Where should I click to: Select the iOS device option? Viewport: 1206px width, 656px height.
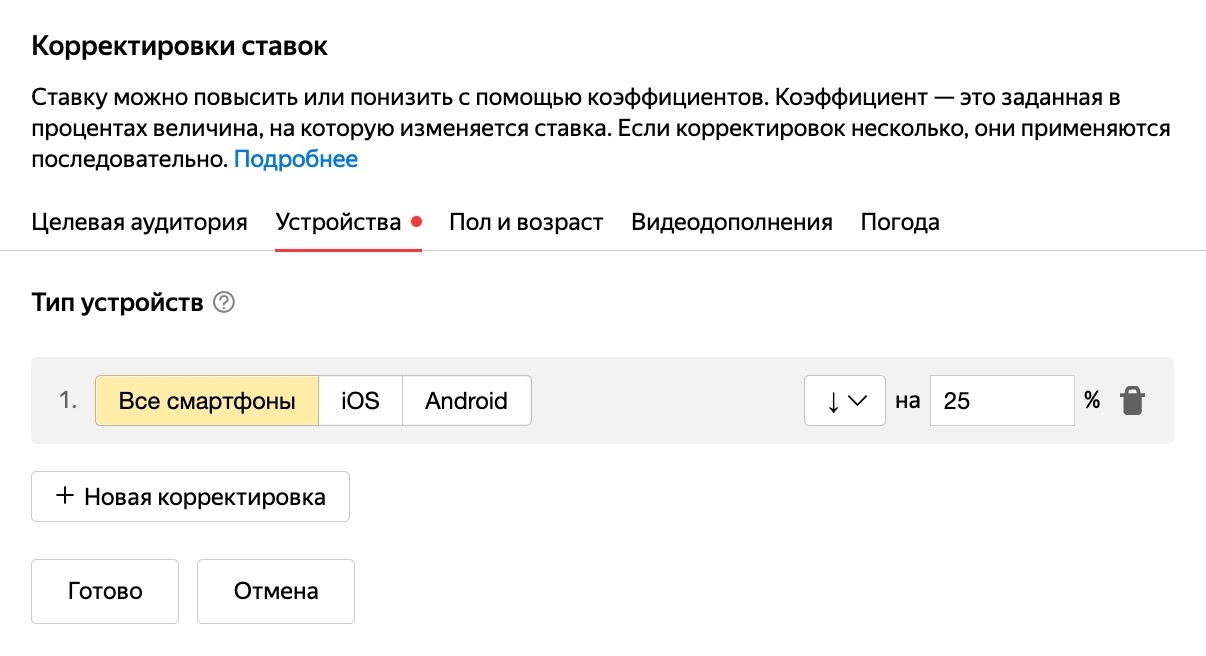point(360,399)
